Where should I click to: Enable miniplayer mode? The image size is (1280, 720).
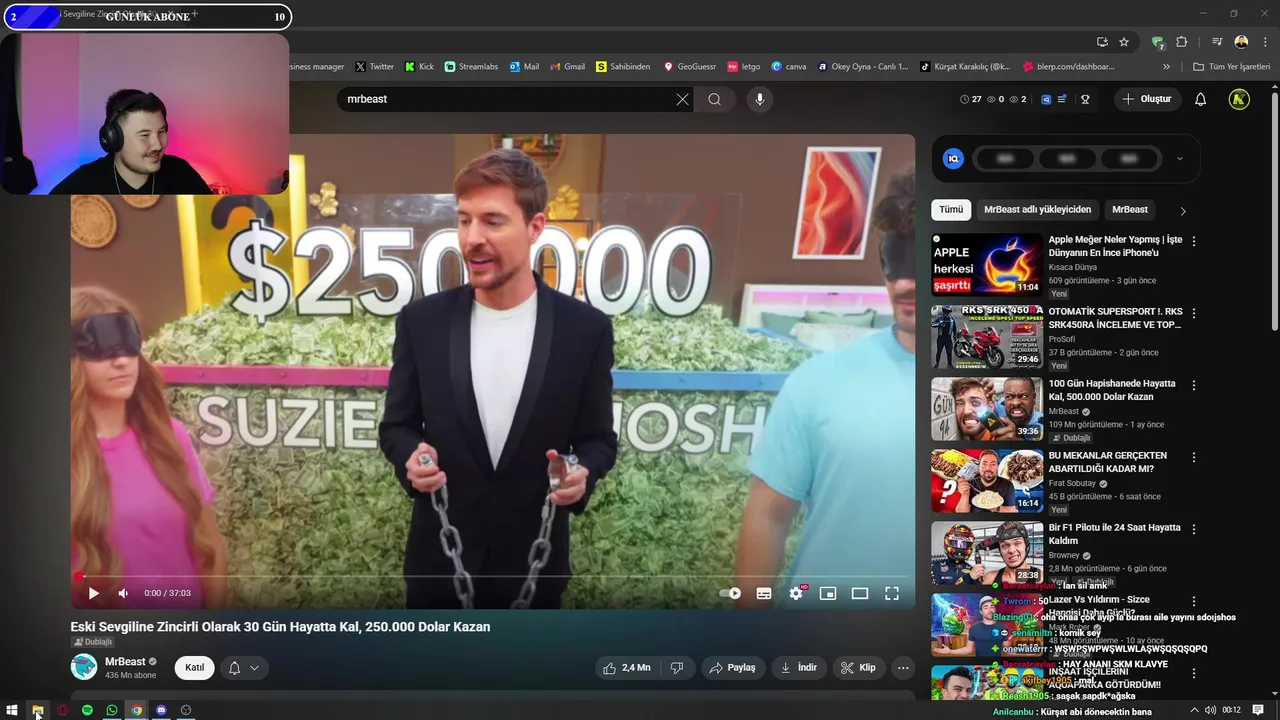pos(828,593)
